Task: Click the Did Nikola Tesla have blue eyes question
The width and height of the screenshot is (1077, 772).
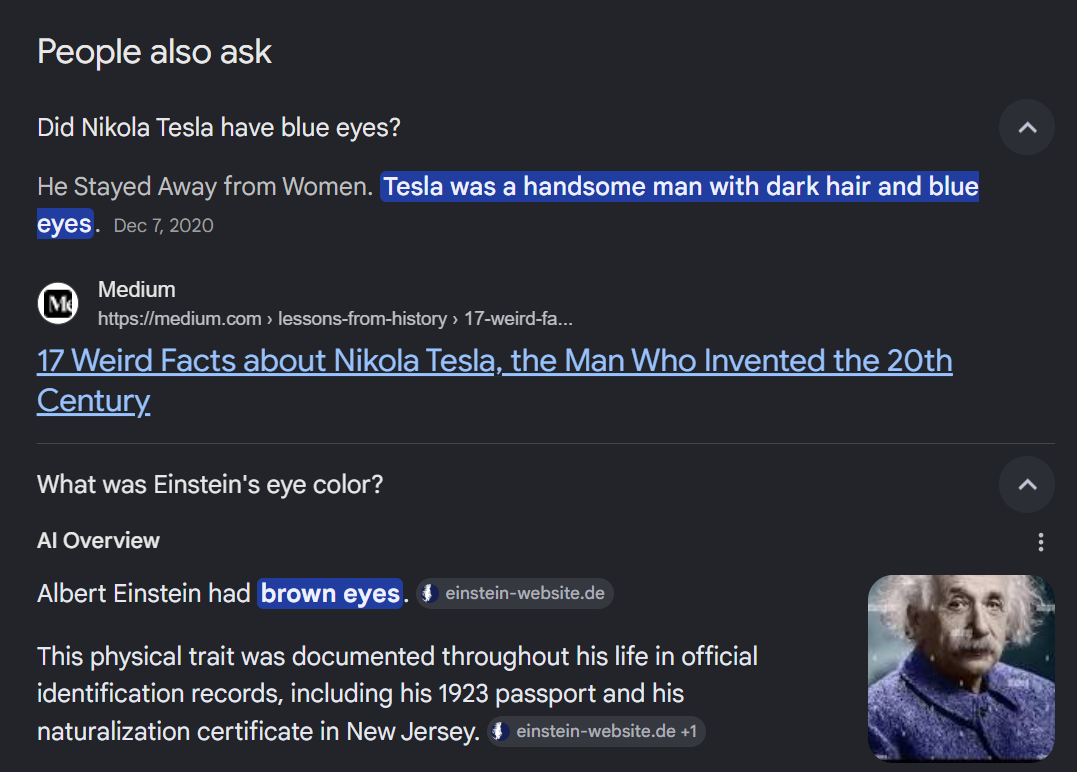Action: click(x=218, y=128)
